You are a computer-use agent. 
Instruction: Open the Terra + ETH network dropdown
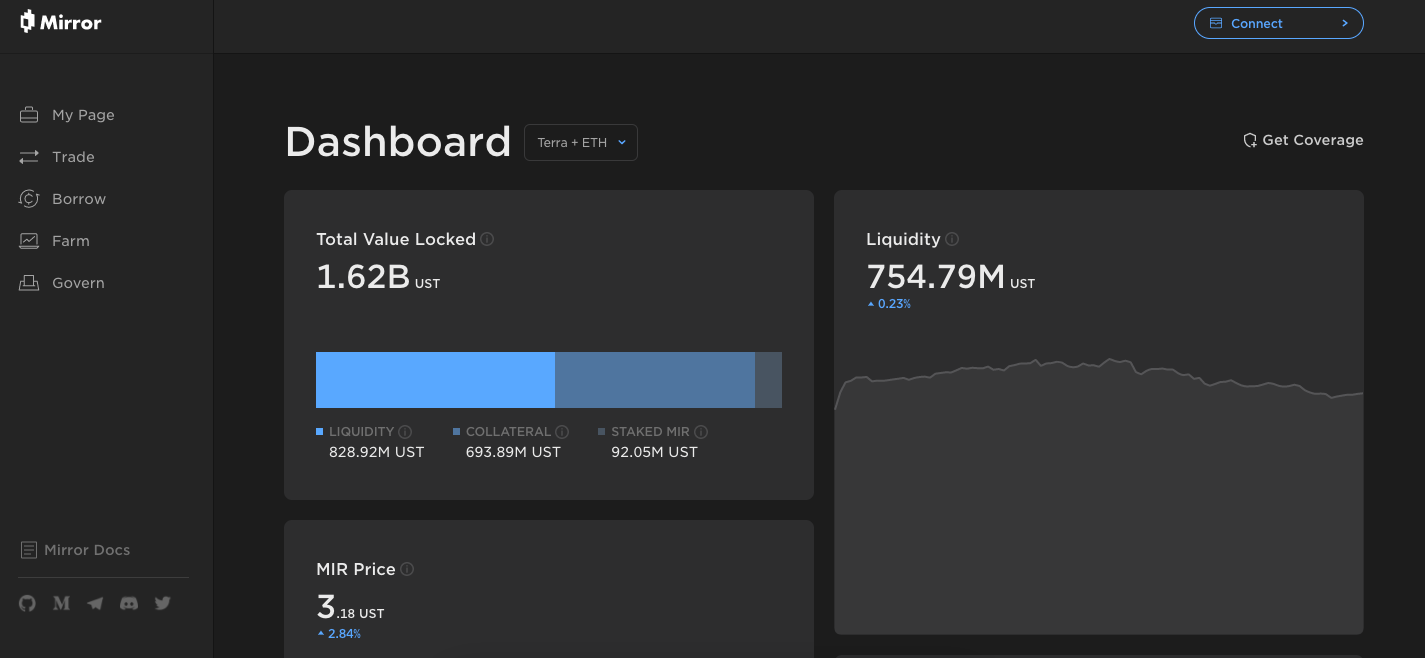[x=581, y=142]
